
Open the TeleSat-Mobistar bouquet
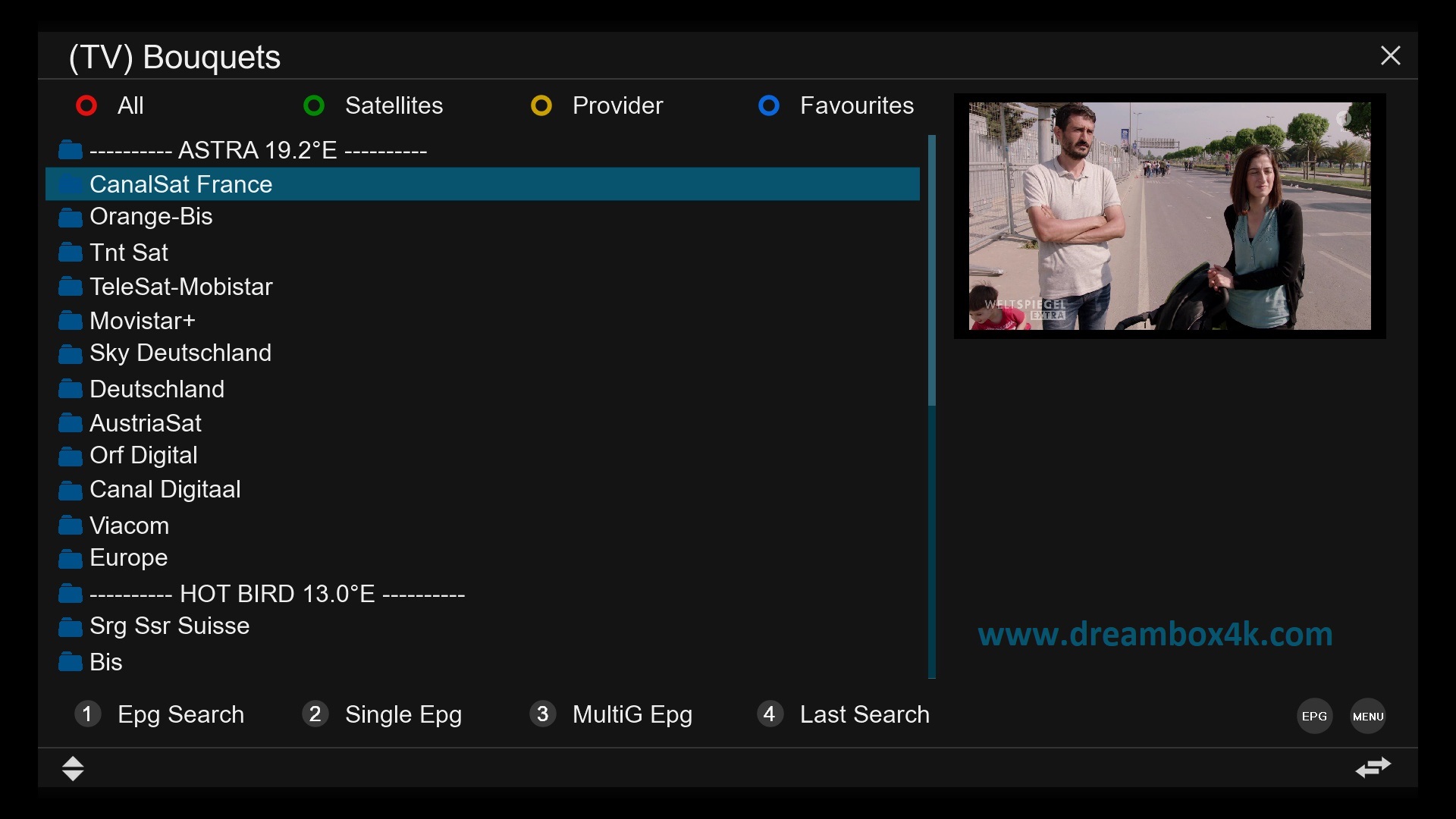482,286
